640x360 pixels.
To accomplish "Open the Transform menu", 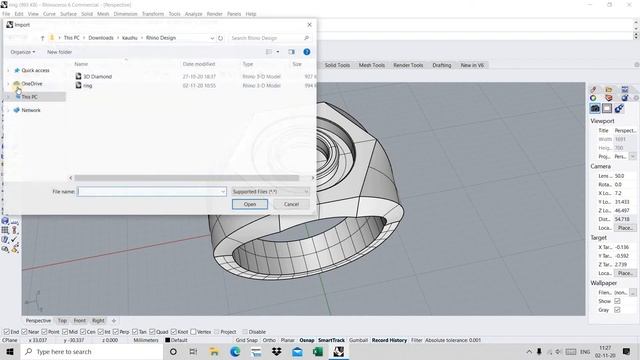I will coord(153,14).
